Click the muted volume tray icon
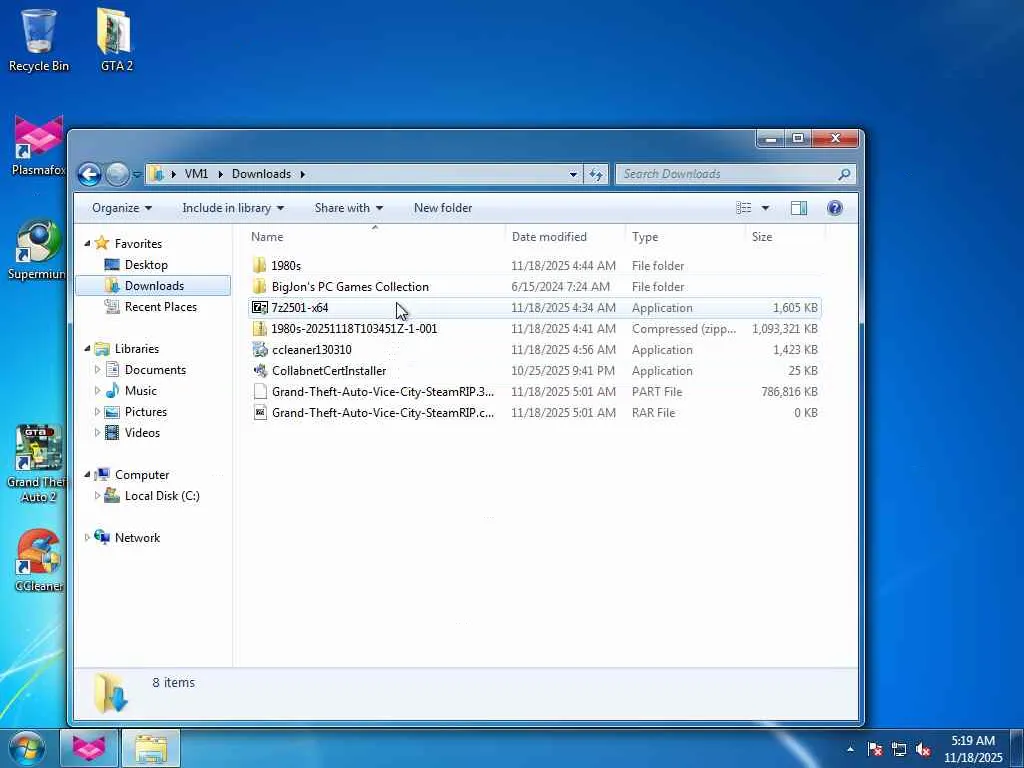The image size is (1024, 768). click(x=923, y=749)
